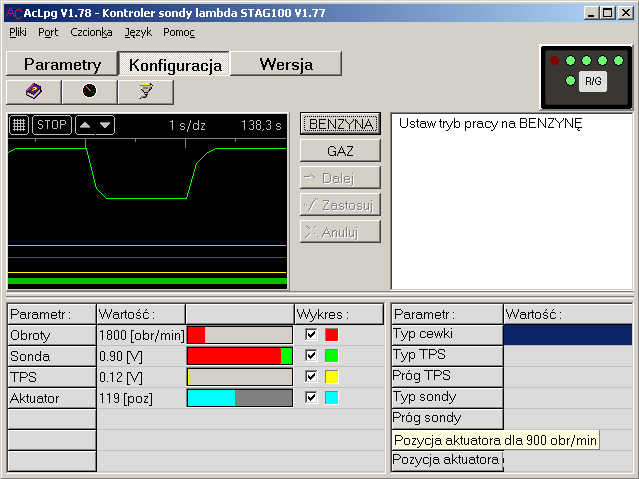Select the Próg sondy parameter row
639x479 pixels.
coord(447,418)
